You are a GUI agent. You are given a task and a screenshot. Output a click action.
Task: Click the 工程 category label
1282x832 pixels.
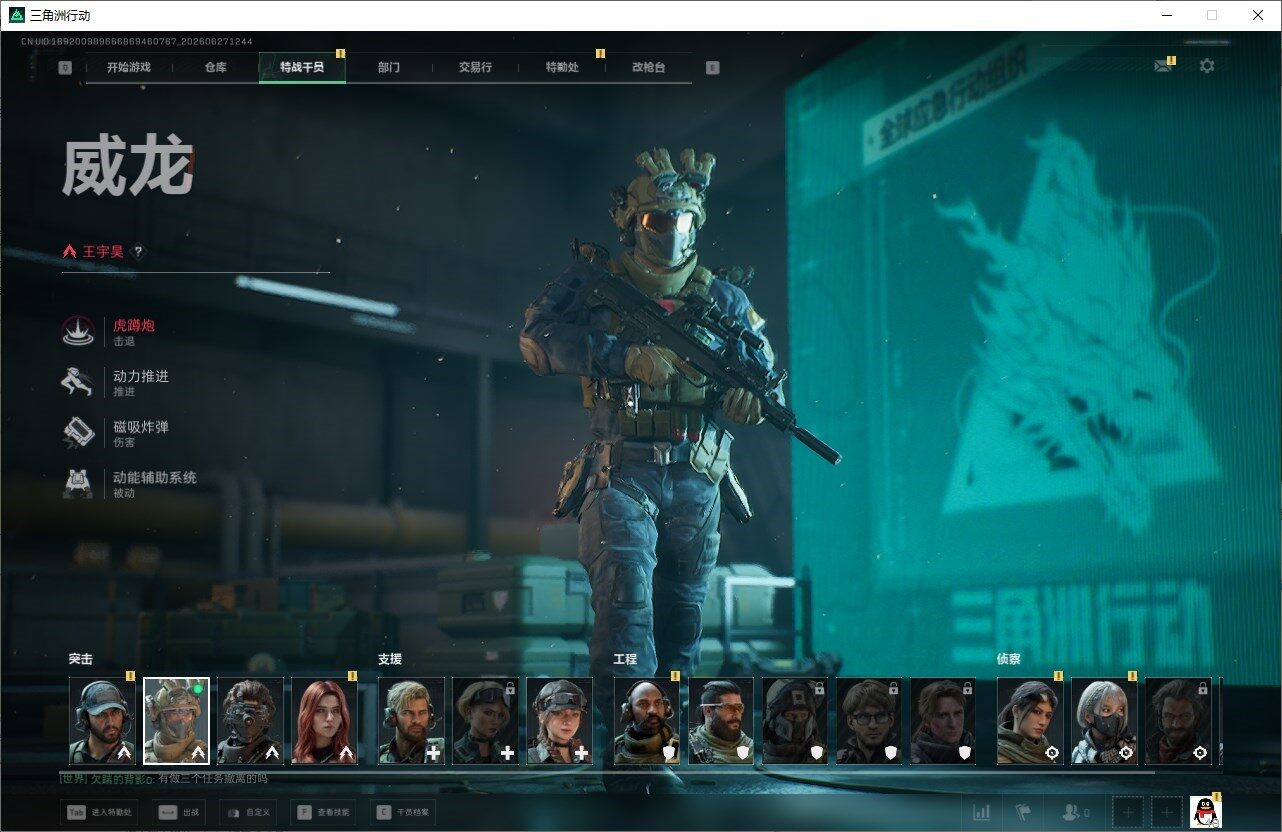tap(625, 659)
